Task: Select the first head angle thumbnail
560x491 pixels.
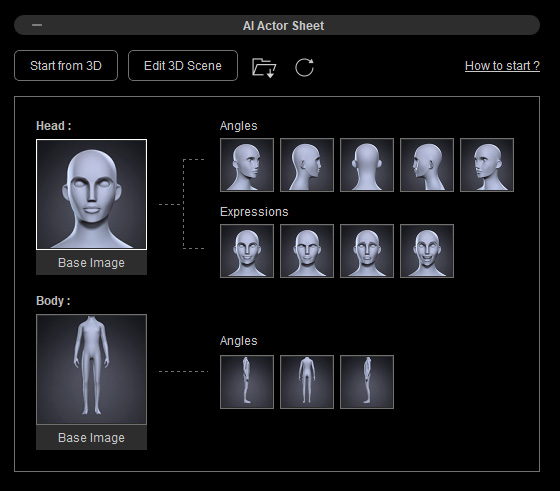Action: [x=247, y=165]
